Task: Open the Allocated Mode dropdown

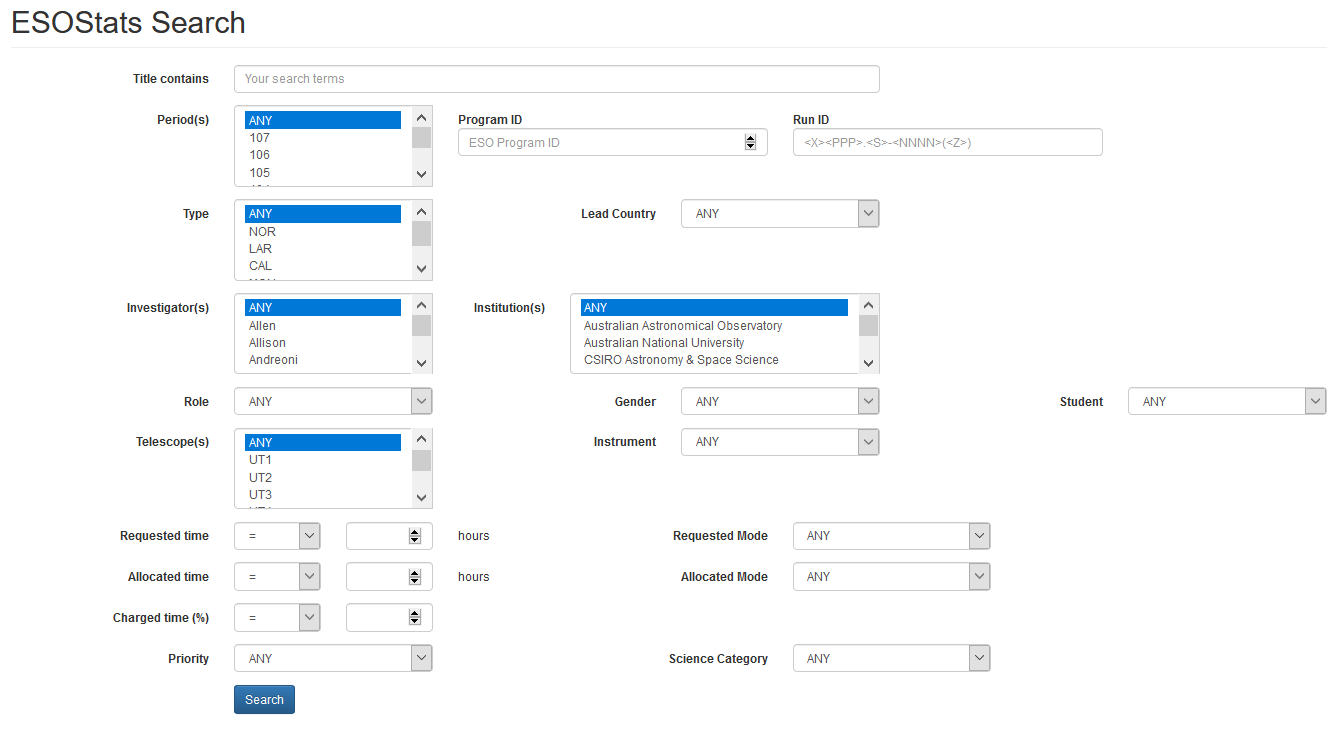Action: click(x=891, y=577)
